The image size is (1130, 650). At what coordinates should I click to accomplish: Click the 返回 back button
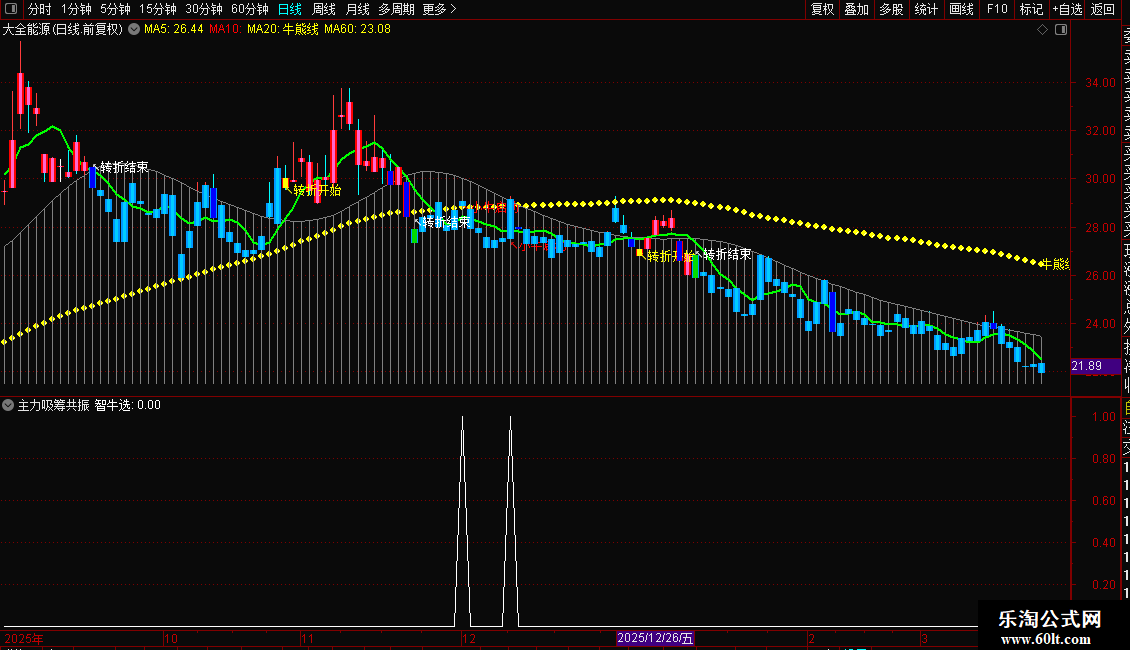click(1103, 9)
